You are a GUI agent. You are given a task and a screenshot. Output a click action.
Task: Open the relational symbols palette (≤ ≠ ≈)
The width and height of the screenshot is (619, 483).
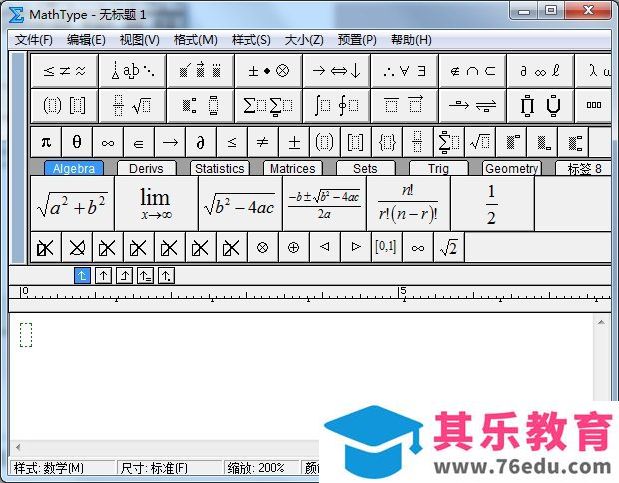[x=64, y=71]
